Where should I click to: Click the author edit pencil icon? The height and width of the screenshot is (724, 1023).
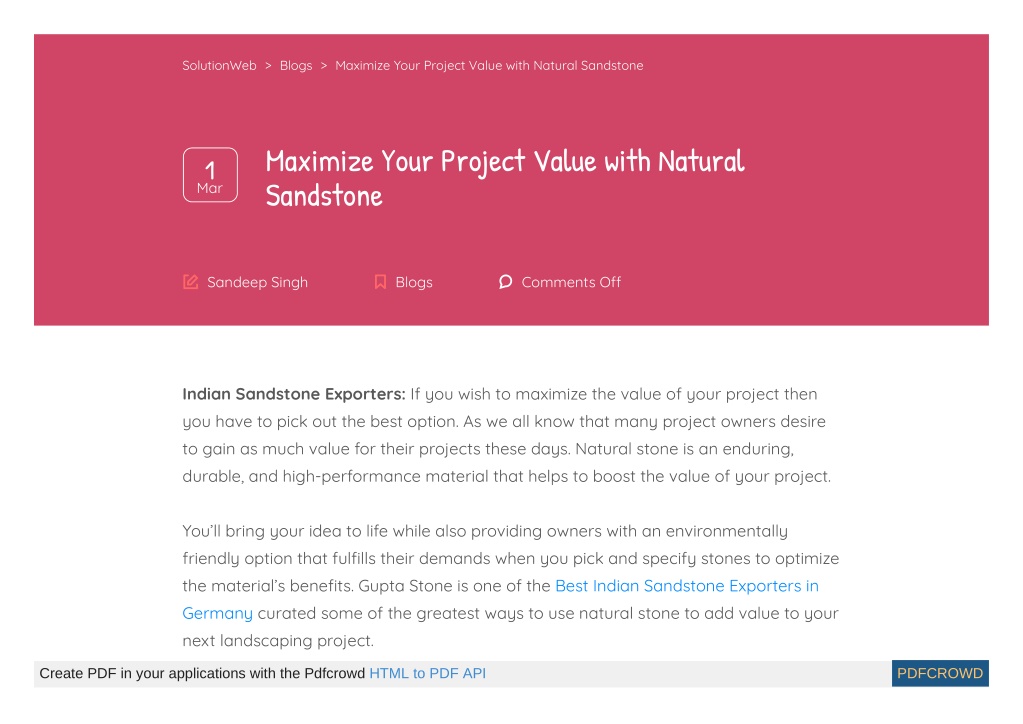click(190, 282)
